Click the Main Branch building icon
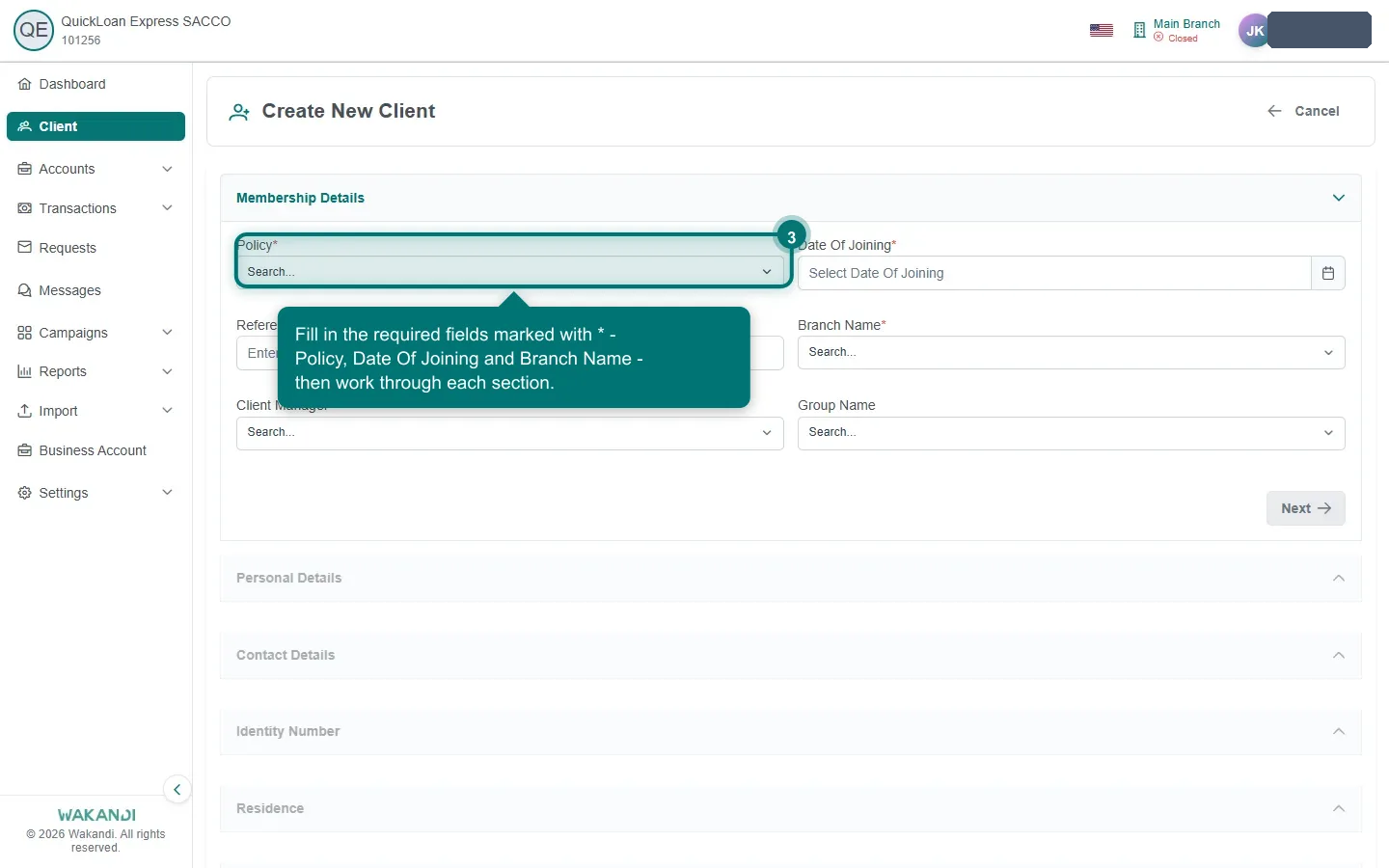This screenshot has height=868, width=1389. [1139, 30]
